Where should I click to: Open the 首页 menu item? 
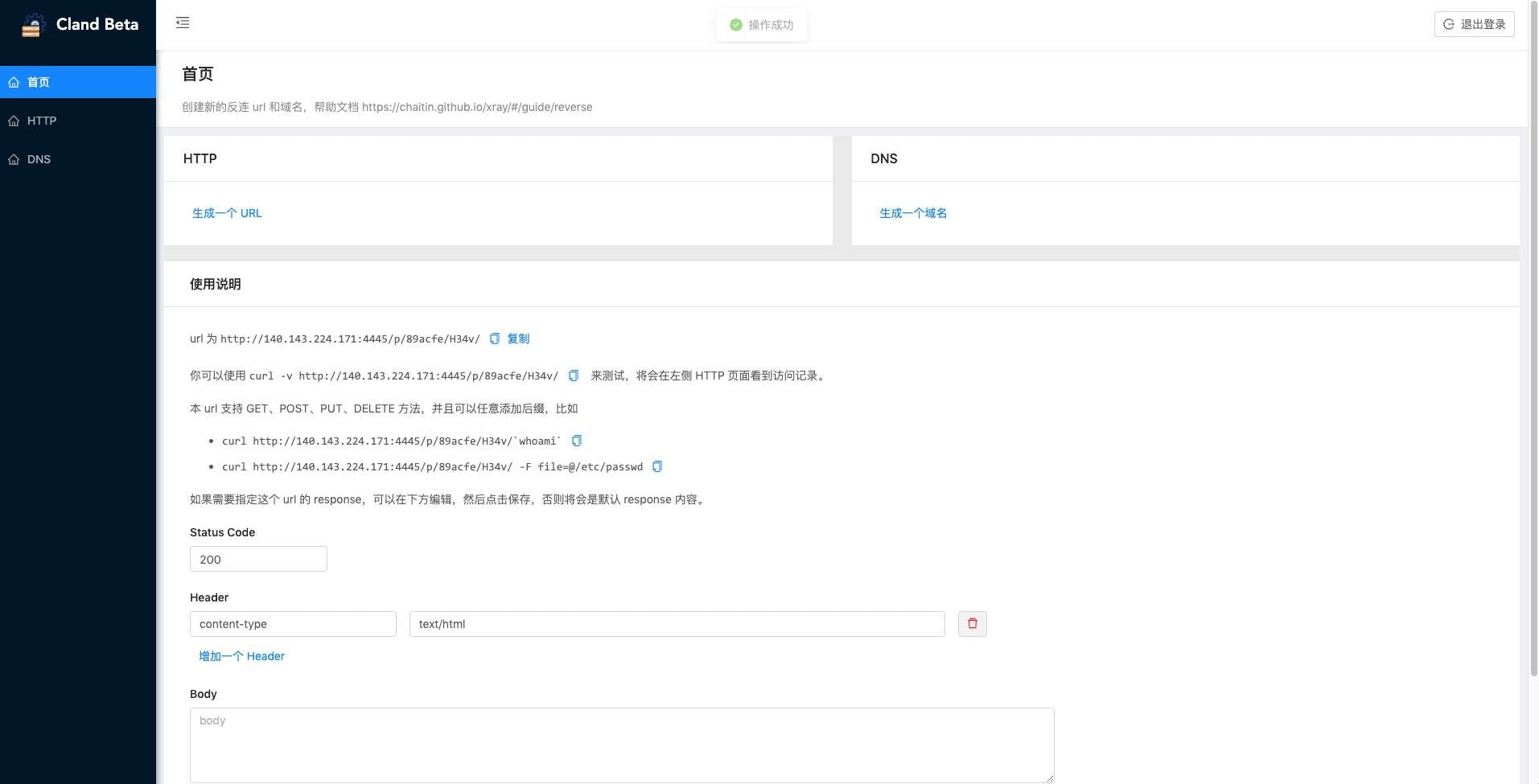[78, 82]
